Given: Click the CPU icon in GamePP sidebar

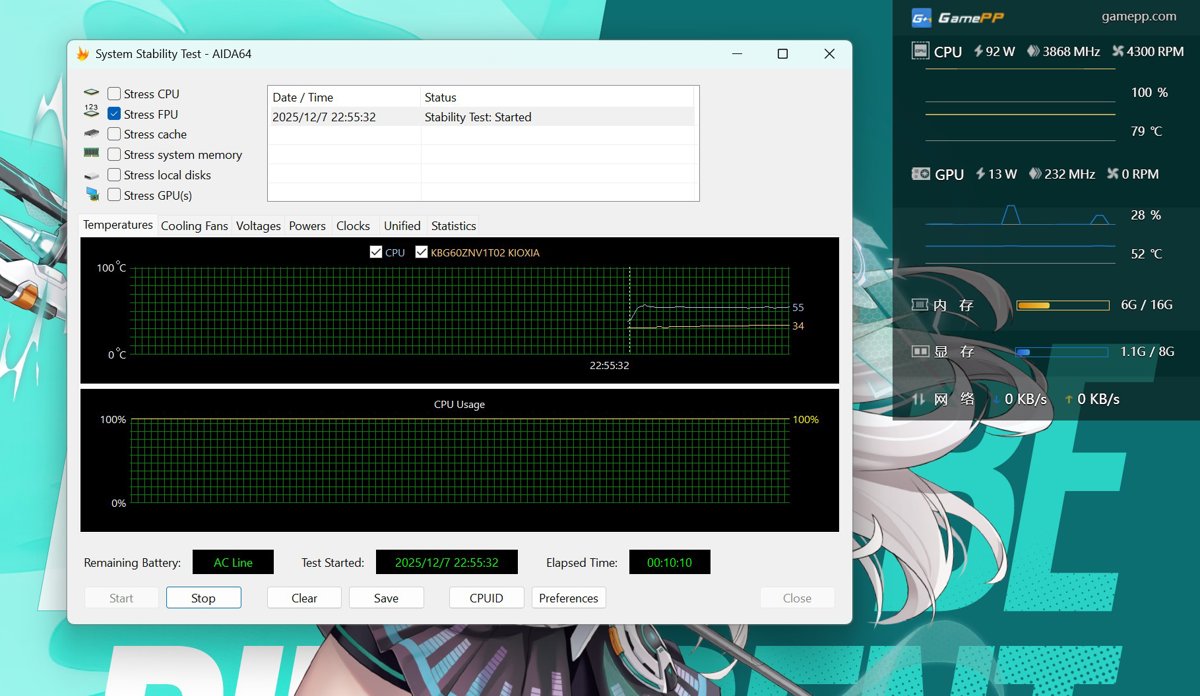Looking at the screenshot, I should click(920, 51).
